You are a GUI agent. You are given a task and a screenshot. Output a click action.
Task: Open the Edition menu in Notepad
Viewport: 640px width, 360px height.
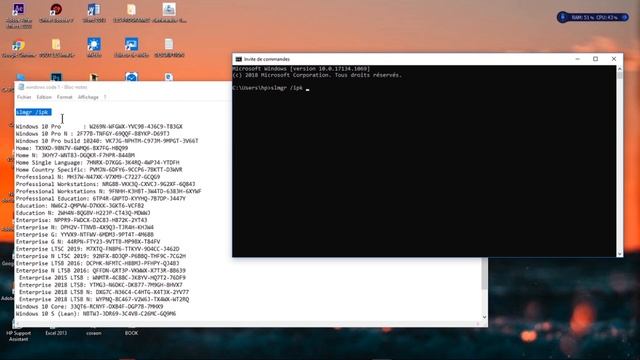pyautogui.click(x=44, y=97)
